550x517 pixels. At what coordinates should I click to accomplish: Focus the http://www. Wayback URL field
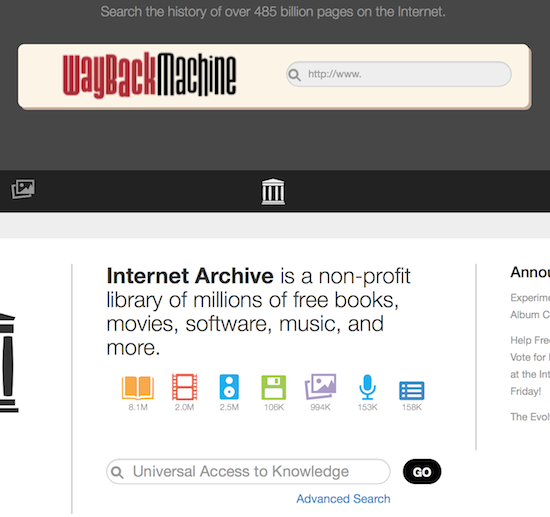click(x=398, y=74)
